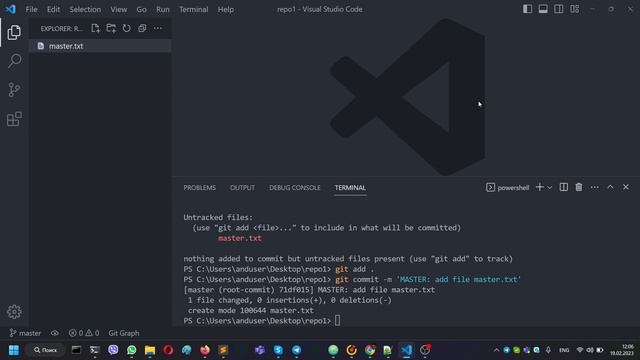Checkout branch via master in status bar
This screenshot has width=640, height=360.
coord(25,333)
